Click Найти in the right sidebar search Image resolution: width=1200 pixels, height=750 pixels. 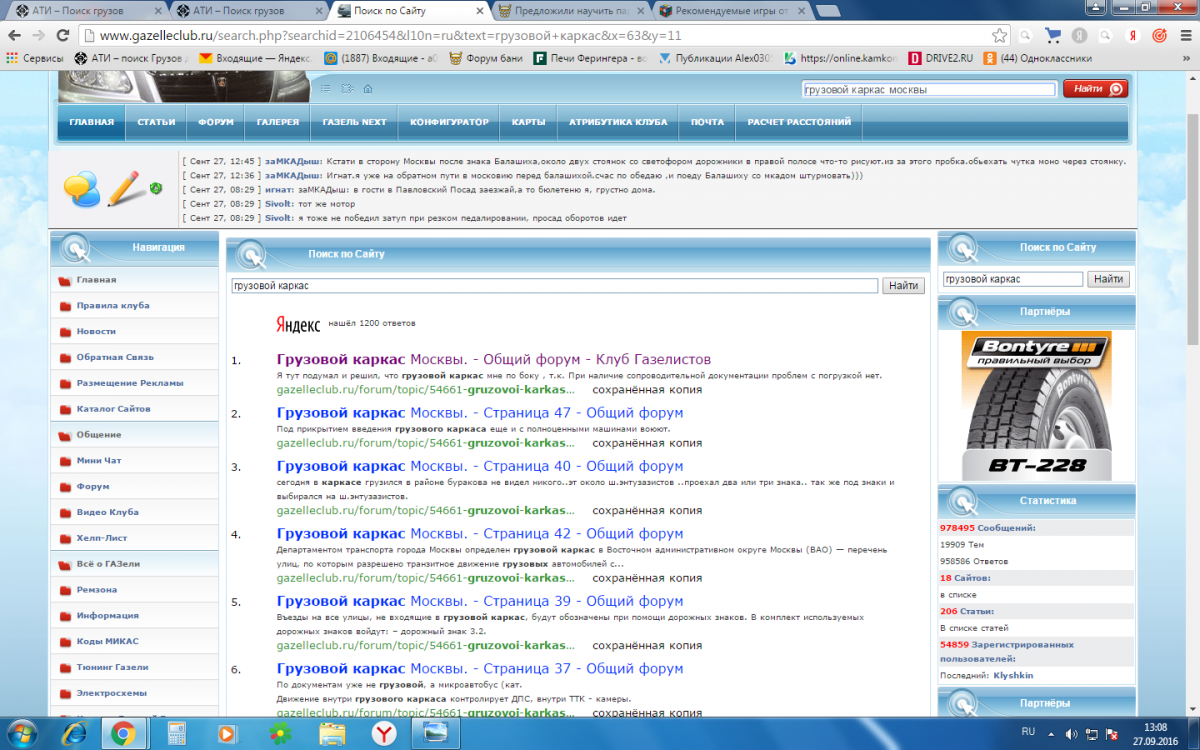[1108, 279]
